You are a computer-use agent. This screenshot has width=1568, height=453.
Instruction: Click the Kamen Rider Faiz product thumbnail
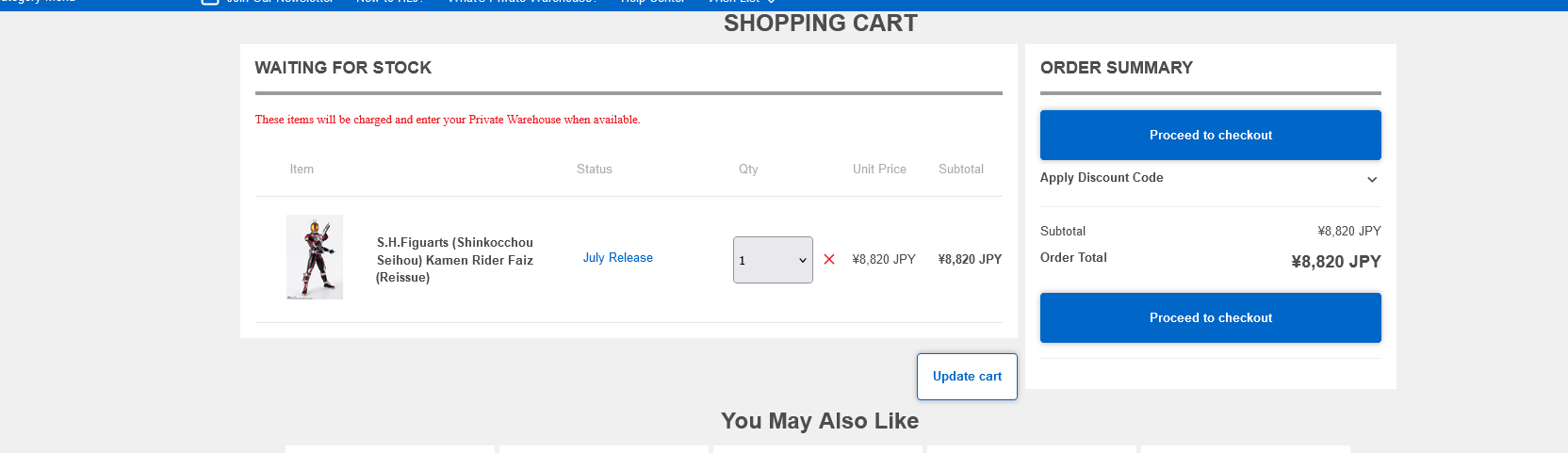[x=315, y=257]
